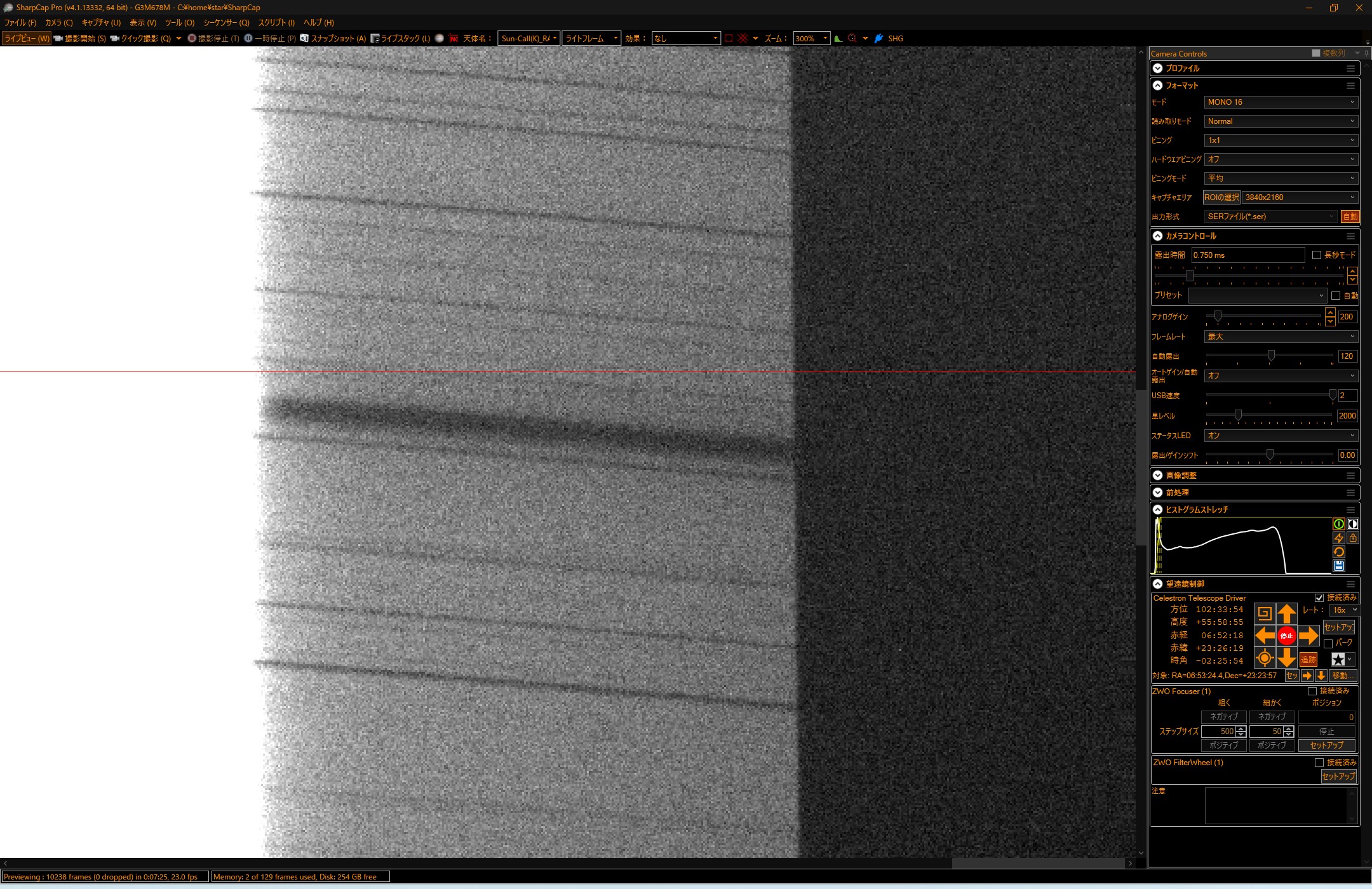Viewport: 1372px width, 889px height.
Task: Open the MONO 16 mode dropdown
Action: tap(1280, 102)
